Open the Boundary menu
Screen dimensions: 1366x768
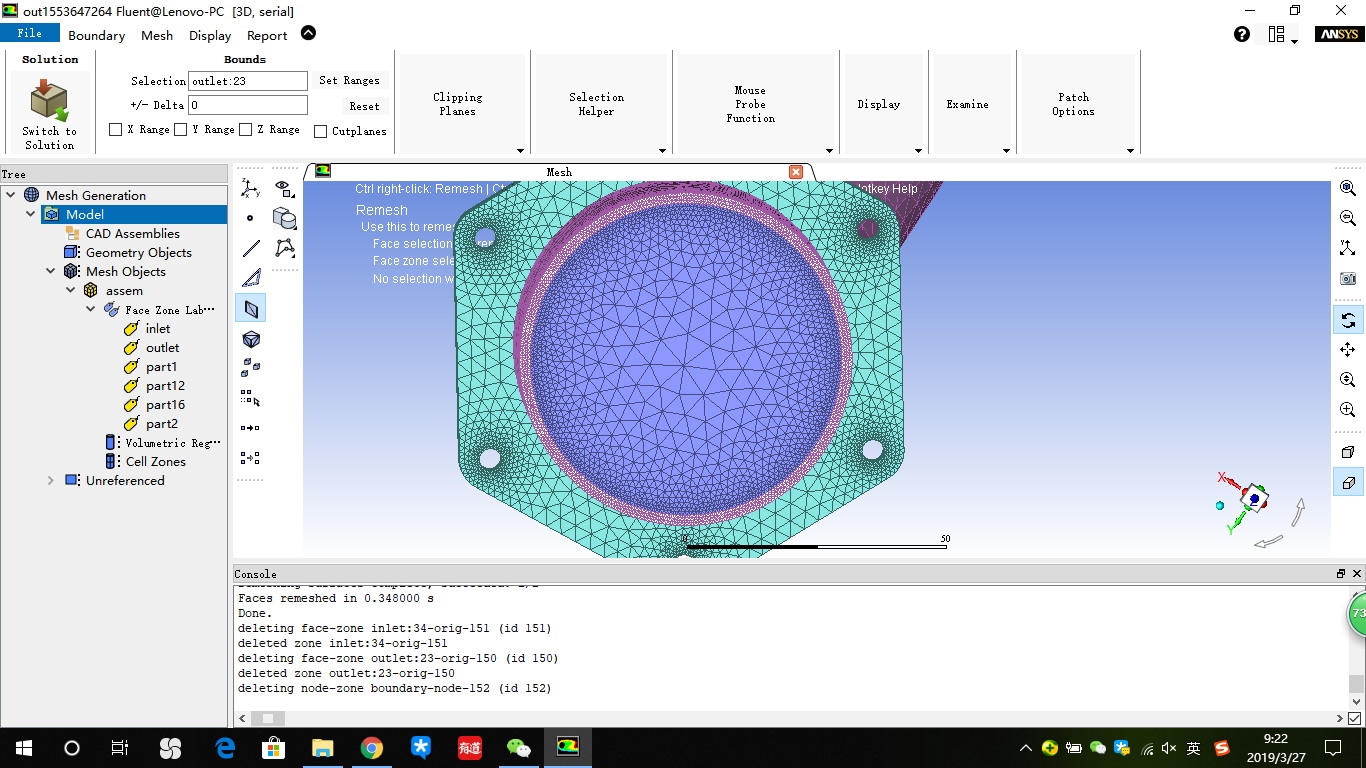click(96, 34)
